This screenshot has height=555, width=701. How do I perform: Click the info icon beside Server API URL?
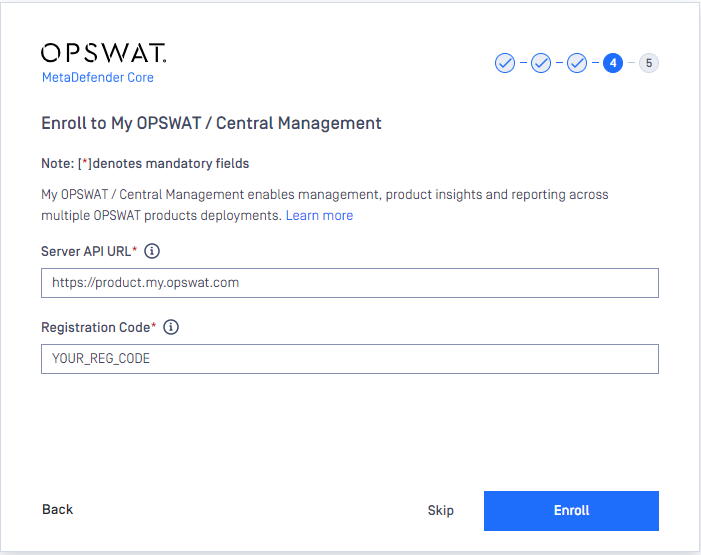[152, 251]
